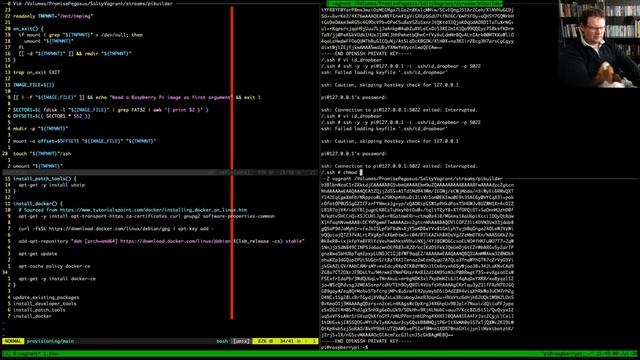The image size is (640, 360).
Task: Click the END OPENSSH PRIVATE KEY line in upper terminal
Action: click(x=366, y=53)
